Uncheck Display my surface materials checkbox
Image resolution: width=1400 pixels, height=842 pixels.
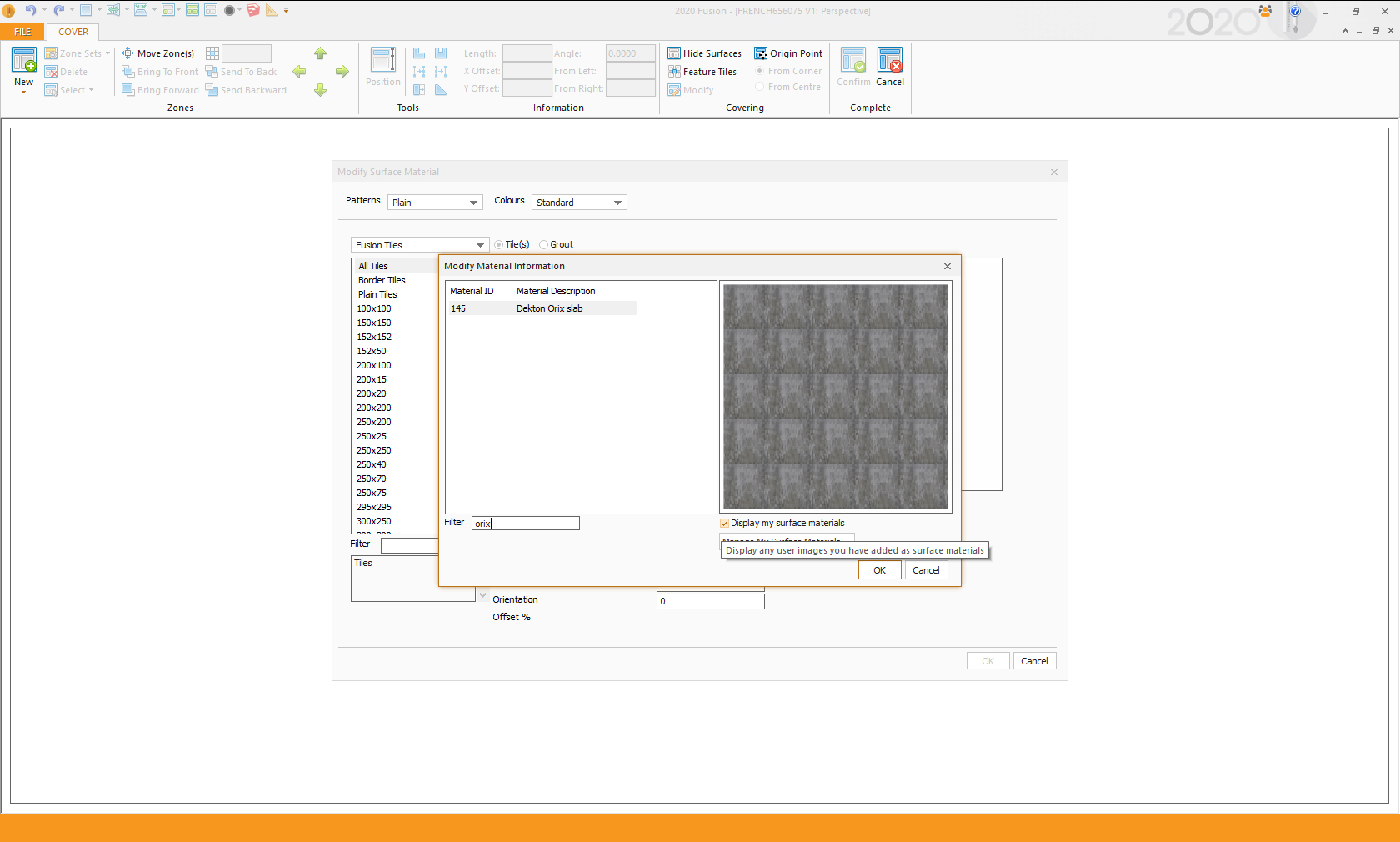[x=724, y=524]
